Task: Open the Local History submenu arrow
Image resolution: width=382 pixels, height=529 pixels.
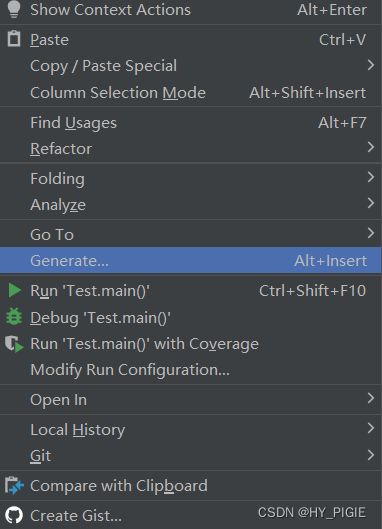Action: point(371,428)
